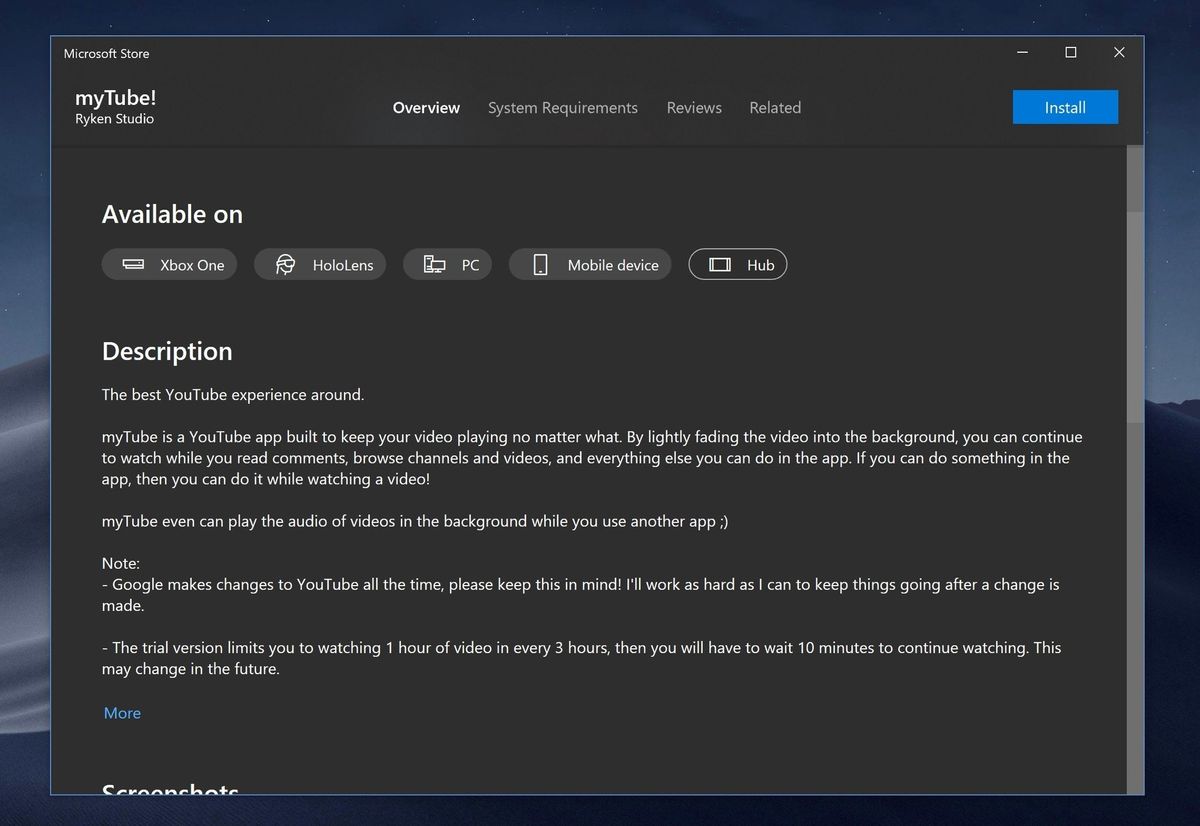Toggle the Hub availability badge
1200x826 pixels.
[x=738, y=264]
